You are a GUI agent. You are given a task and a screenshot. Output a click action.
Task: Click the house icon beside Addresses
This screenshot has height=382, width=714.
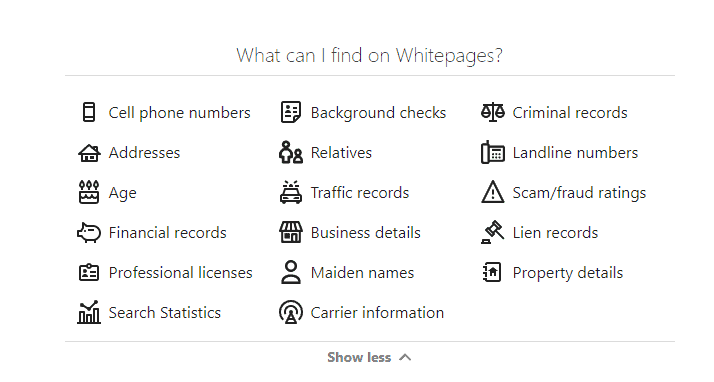tap(89, 153)
